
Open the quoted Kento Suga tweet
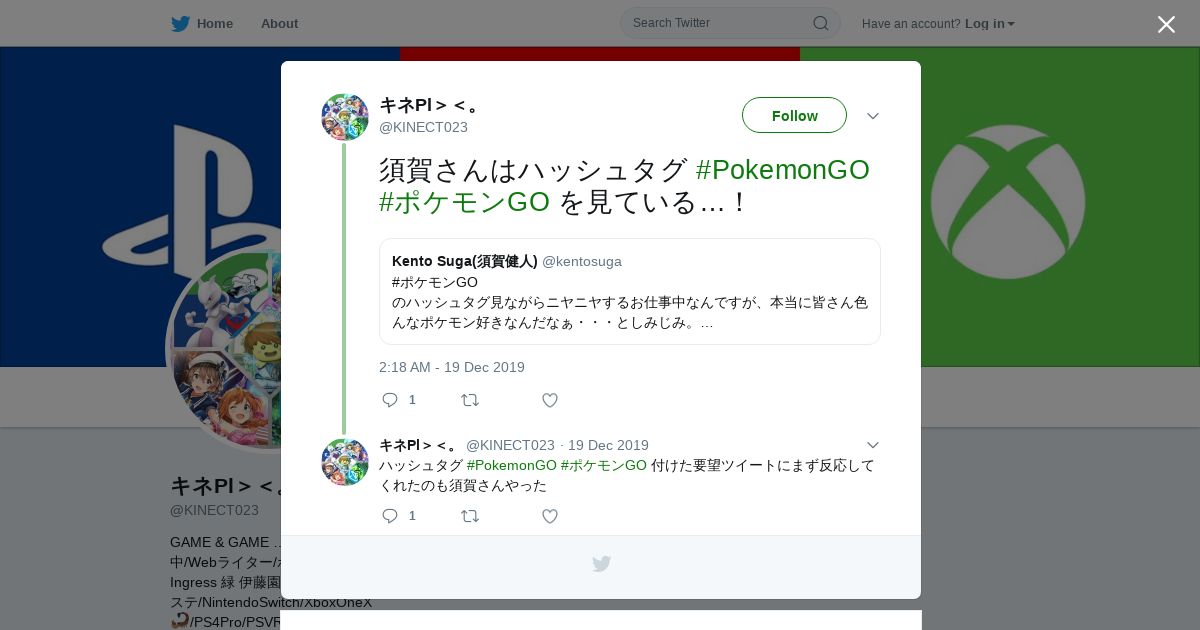[x=630, y=291]
